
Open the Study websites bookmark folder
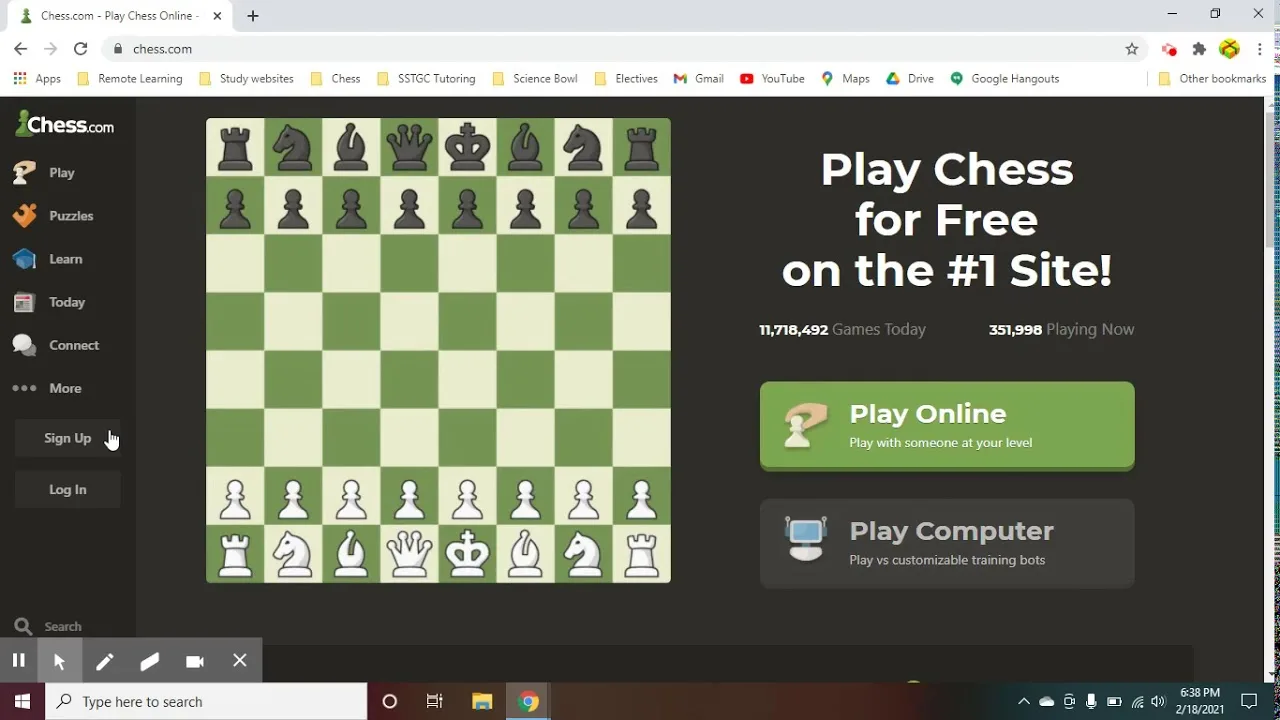coord(246,78)
